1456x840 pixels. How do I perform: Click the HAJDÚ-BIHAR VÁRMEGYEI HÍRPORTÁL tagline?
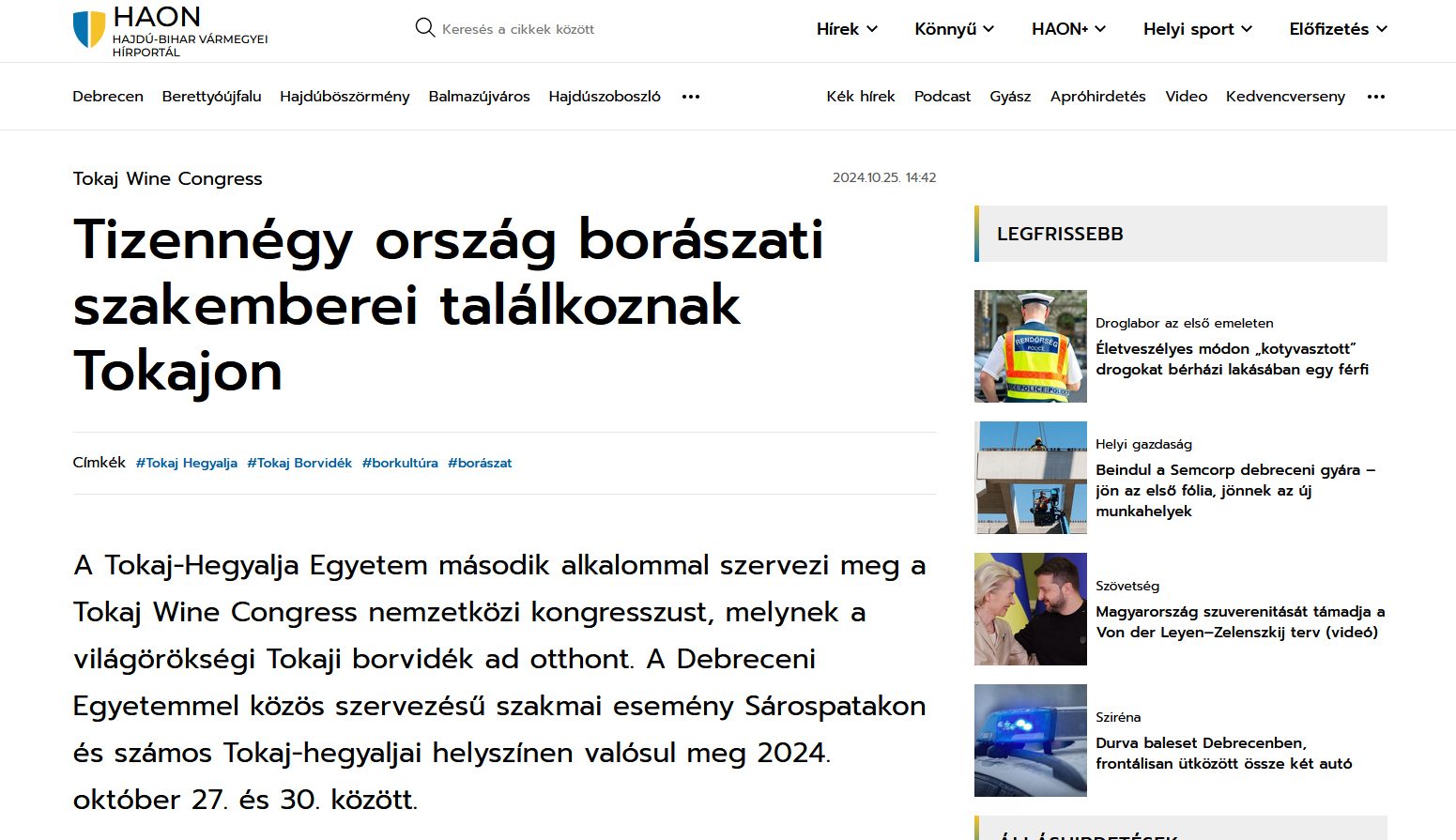point(191,45)
